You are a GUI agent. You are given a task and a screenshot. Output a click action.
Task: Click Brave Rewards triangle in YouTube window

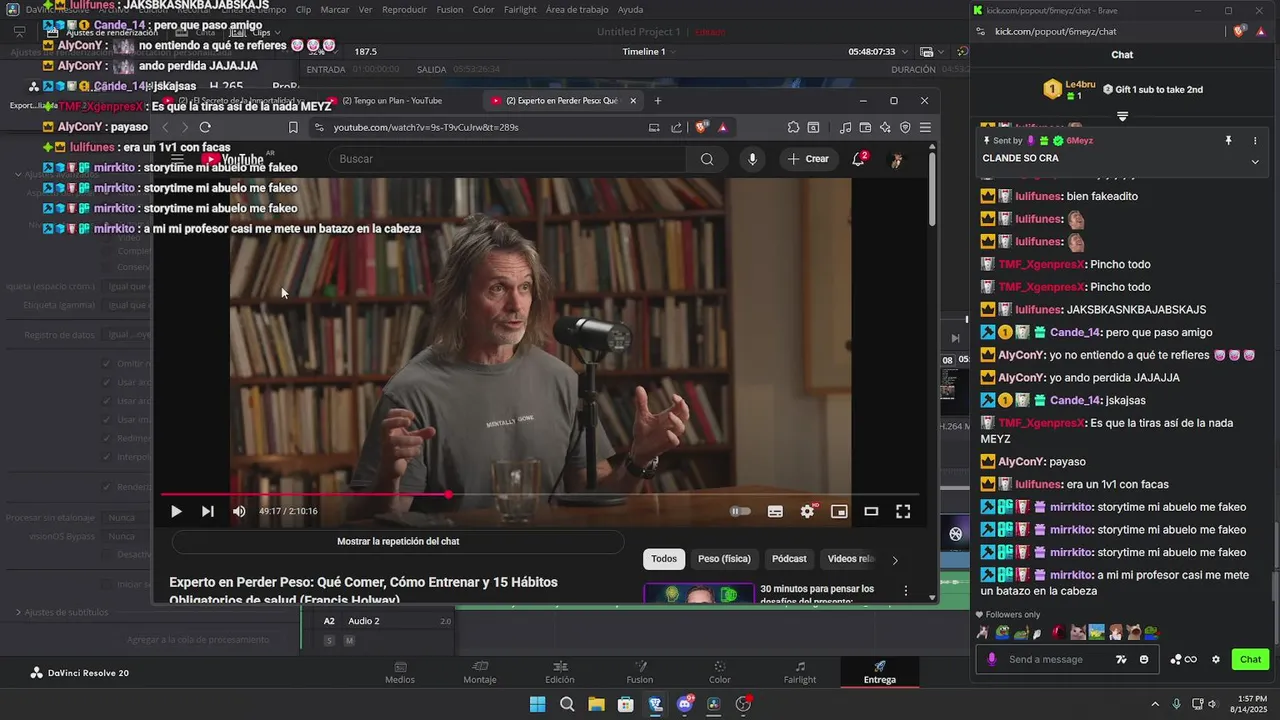[722, 127]
